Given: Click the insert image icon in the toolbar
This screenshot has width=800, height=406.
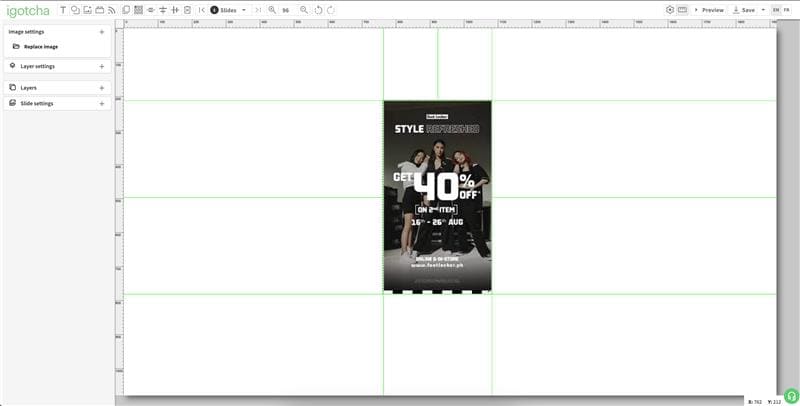Looking at the screenshot, I should coord(87,10).
